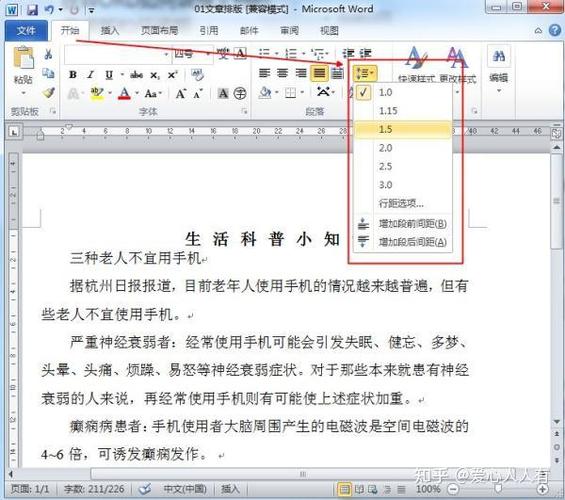Open the 文件 File tab
565x500 pixels.
click(x=26, y=31)
